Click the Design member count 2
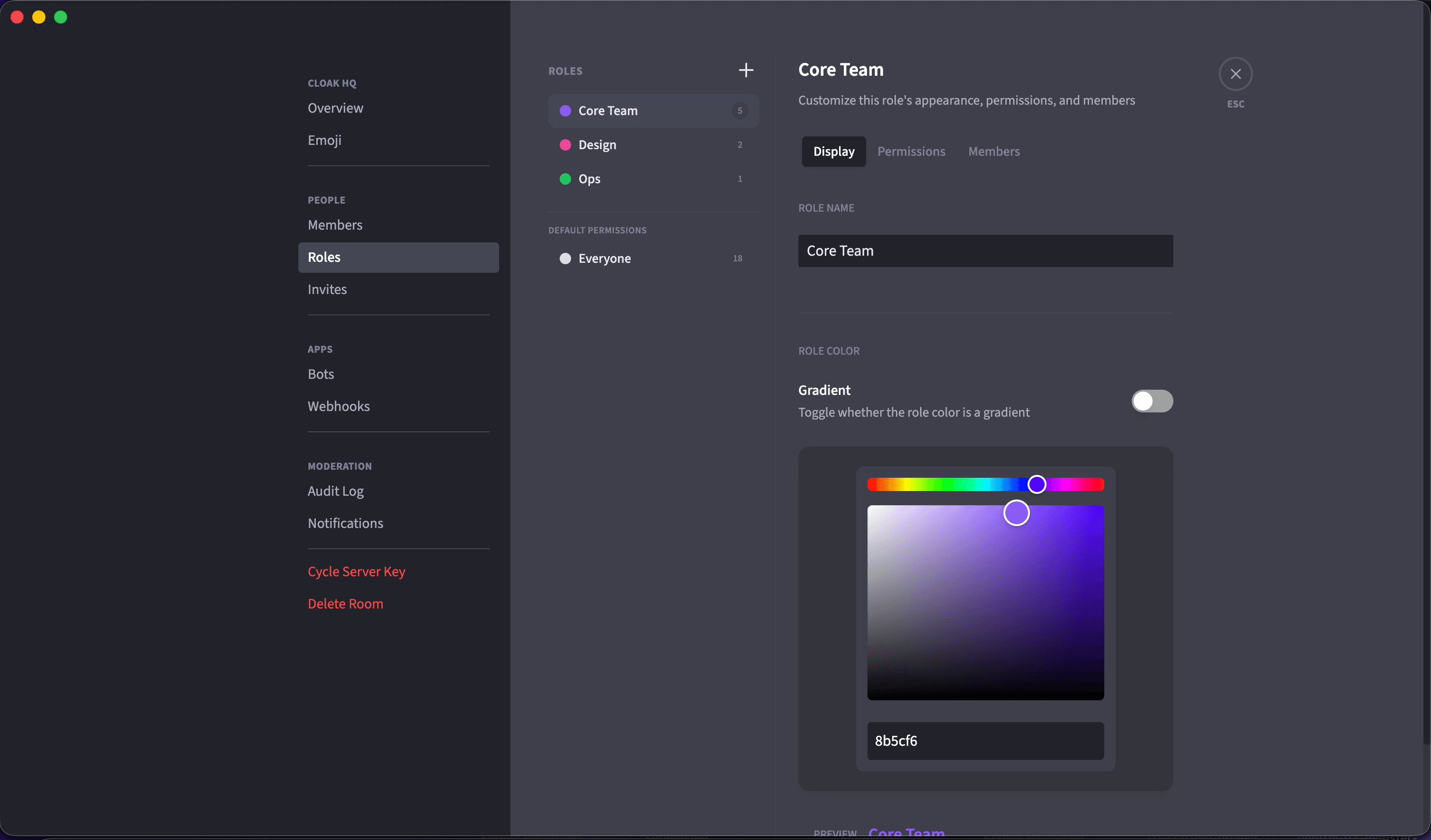Viewport: 1431px width, 840px height. (x=739, y=145)
